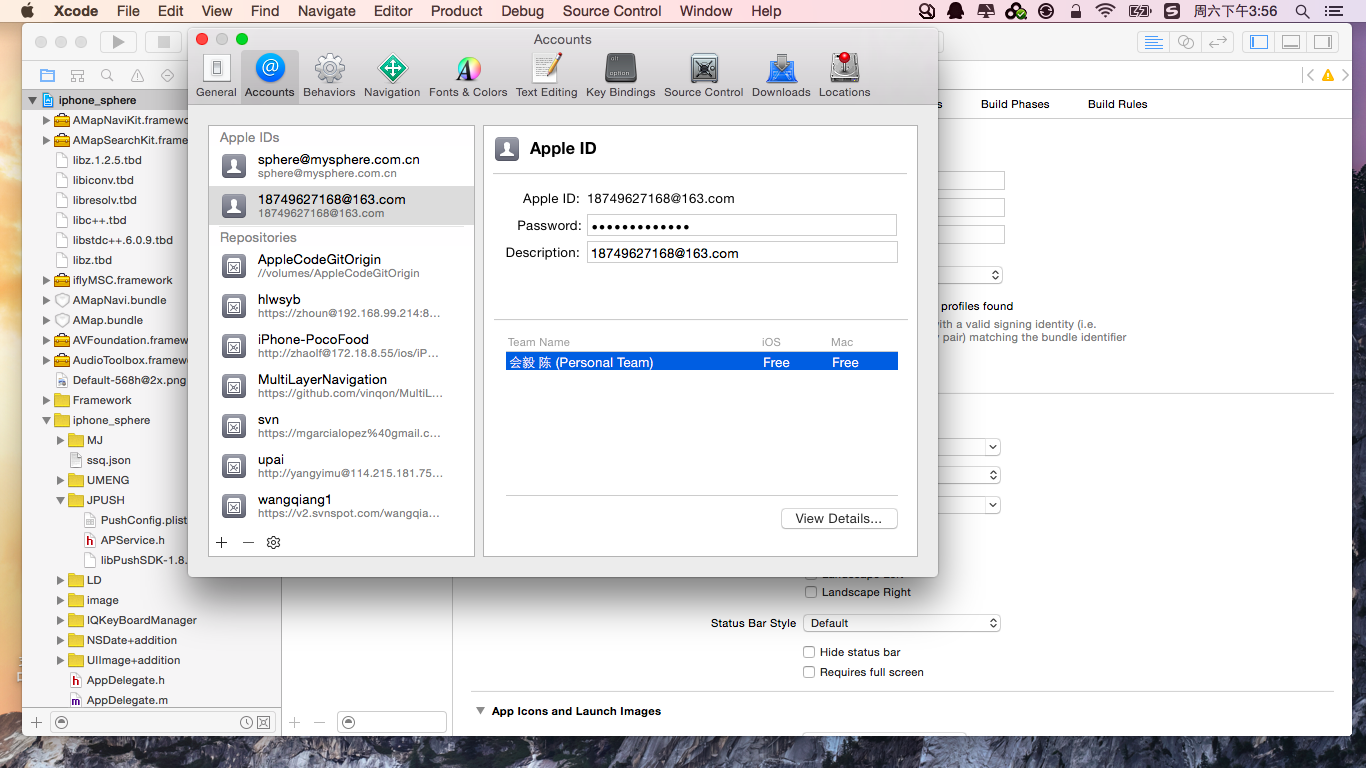The image size is (1366, 768).
Task: Open the Navigation preferences pane
Action: 392,76
